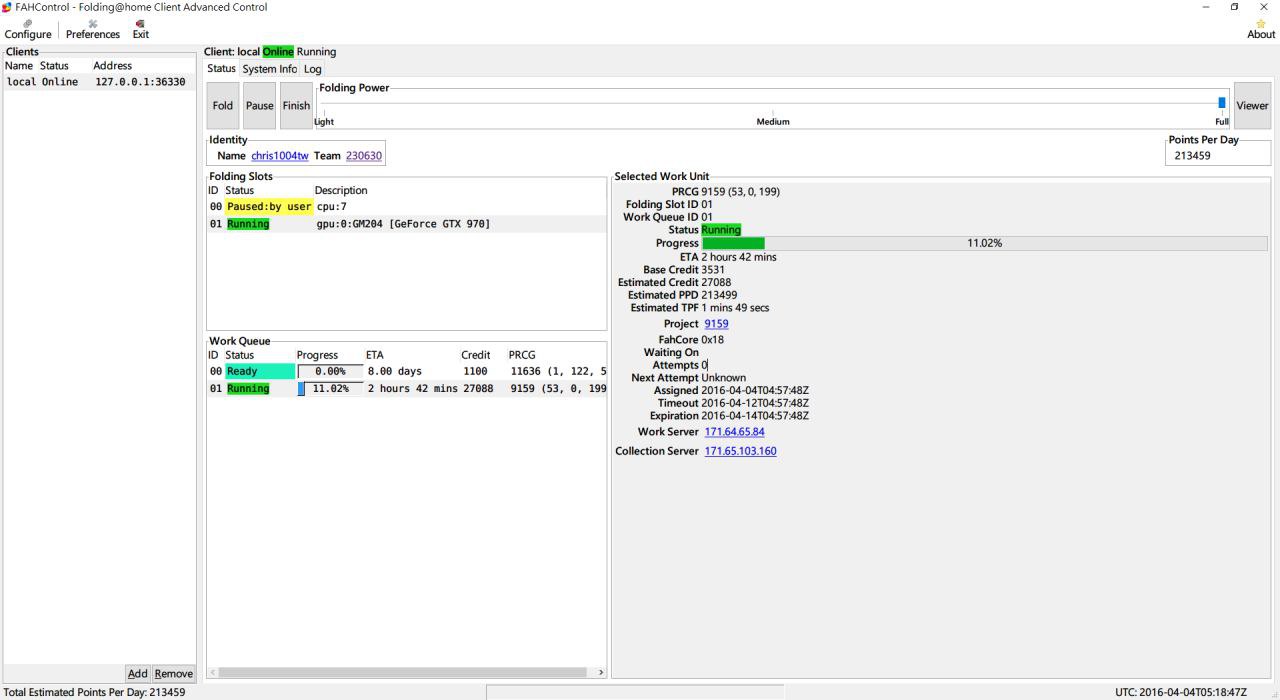The image size is (1280, 700).
Task: Select folding slot 00 Paused:by user
Action: tap(406, 207)
